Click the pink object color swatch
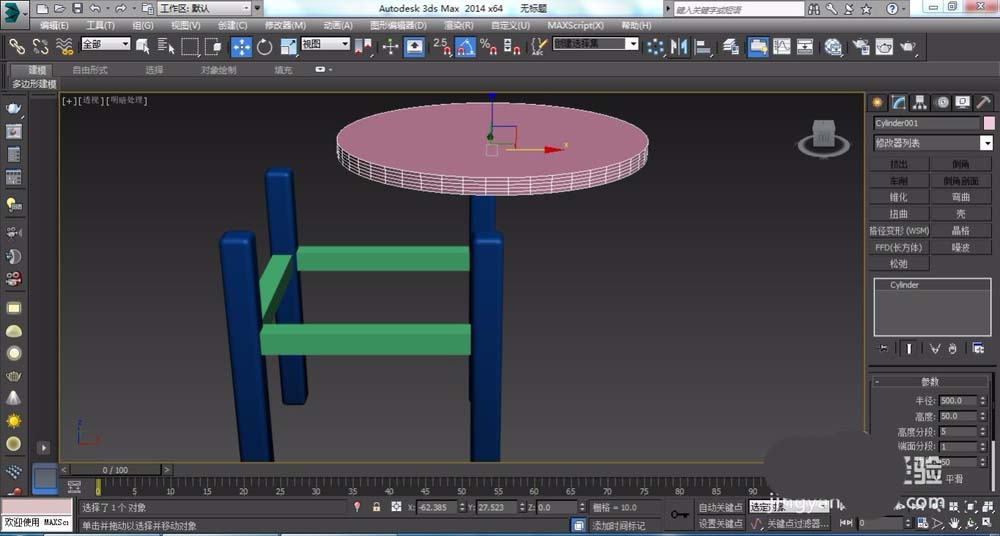 click(x=989, y=123)
